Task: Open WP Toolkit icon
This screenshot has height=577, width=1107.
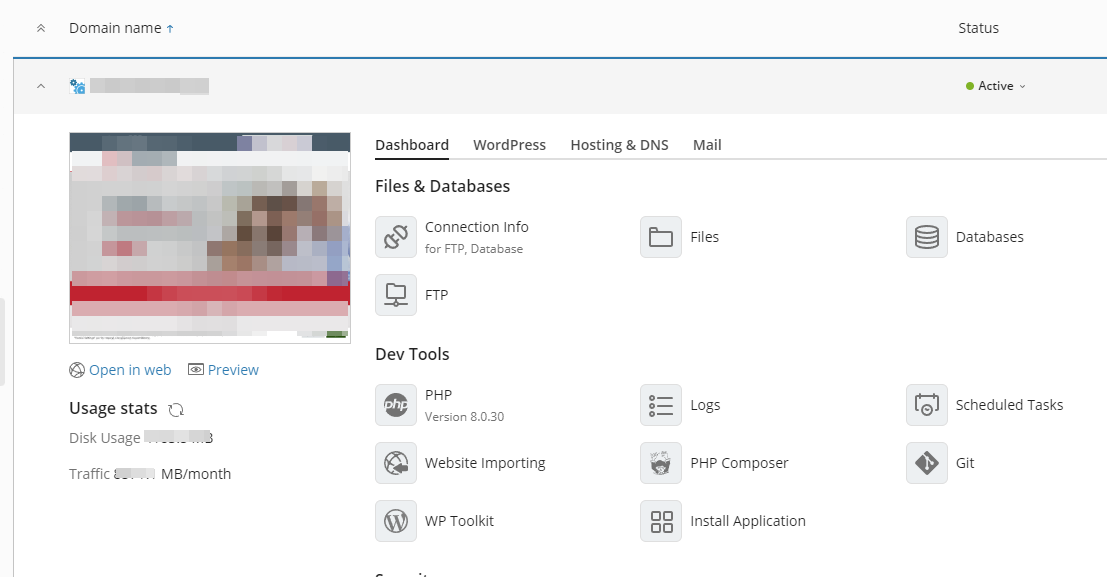Action: 396,521
